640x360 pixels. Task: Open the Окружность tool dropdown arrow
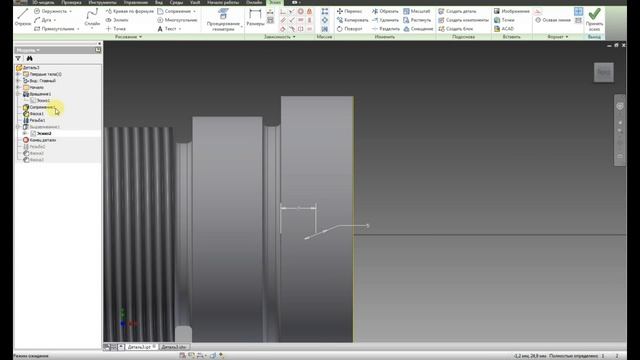70,11
